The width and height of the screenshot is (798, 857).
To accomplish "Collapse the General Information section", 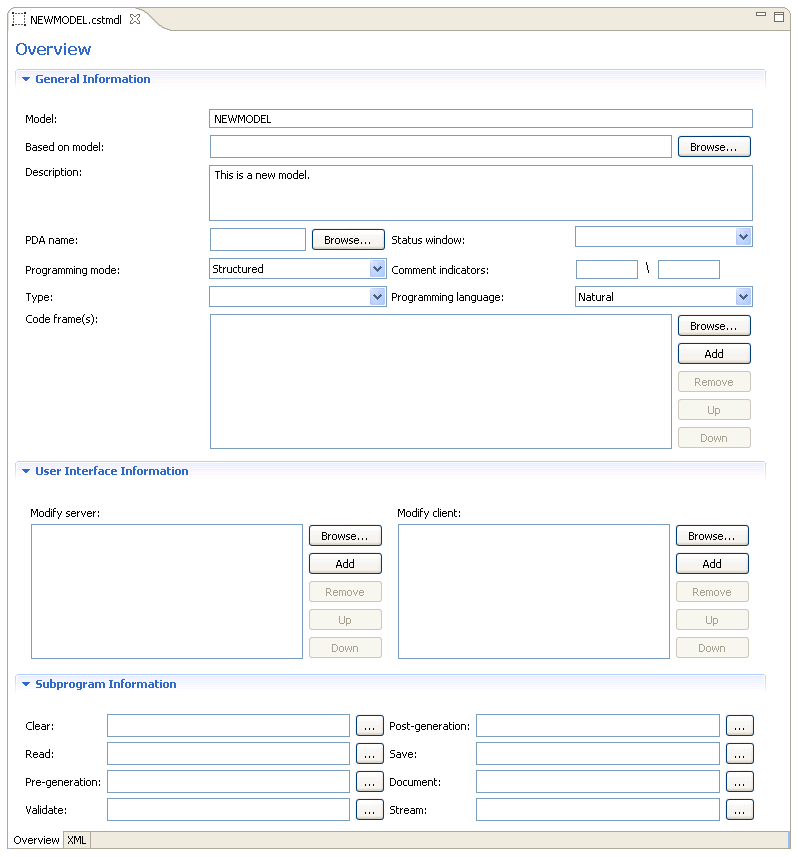I will pos(26,79).
